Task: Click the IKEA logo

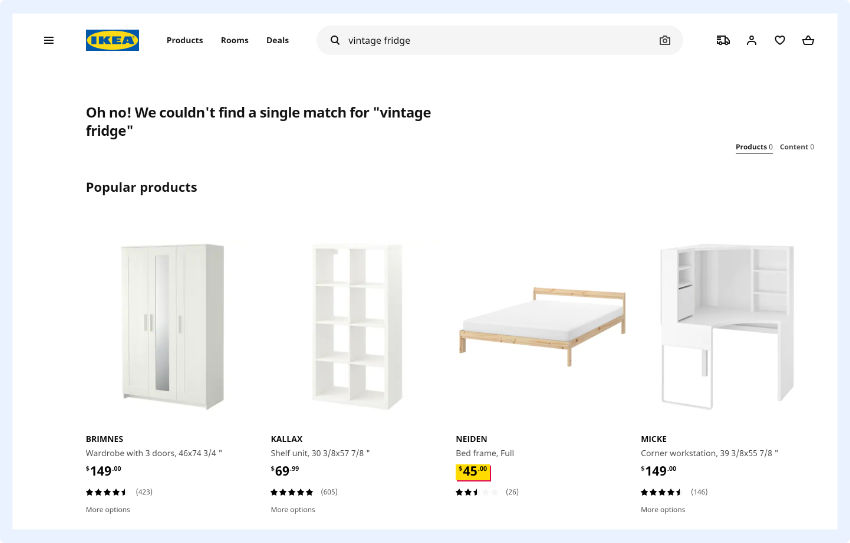Action: coord(112,41)
